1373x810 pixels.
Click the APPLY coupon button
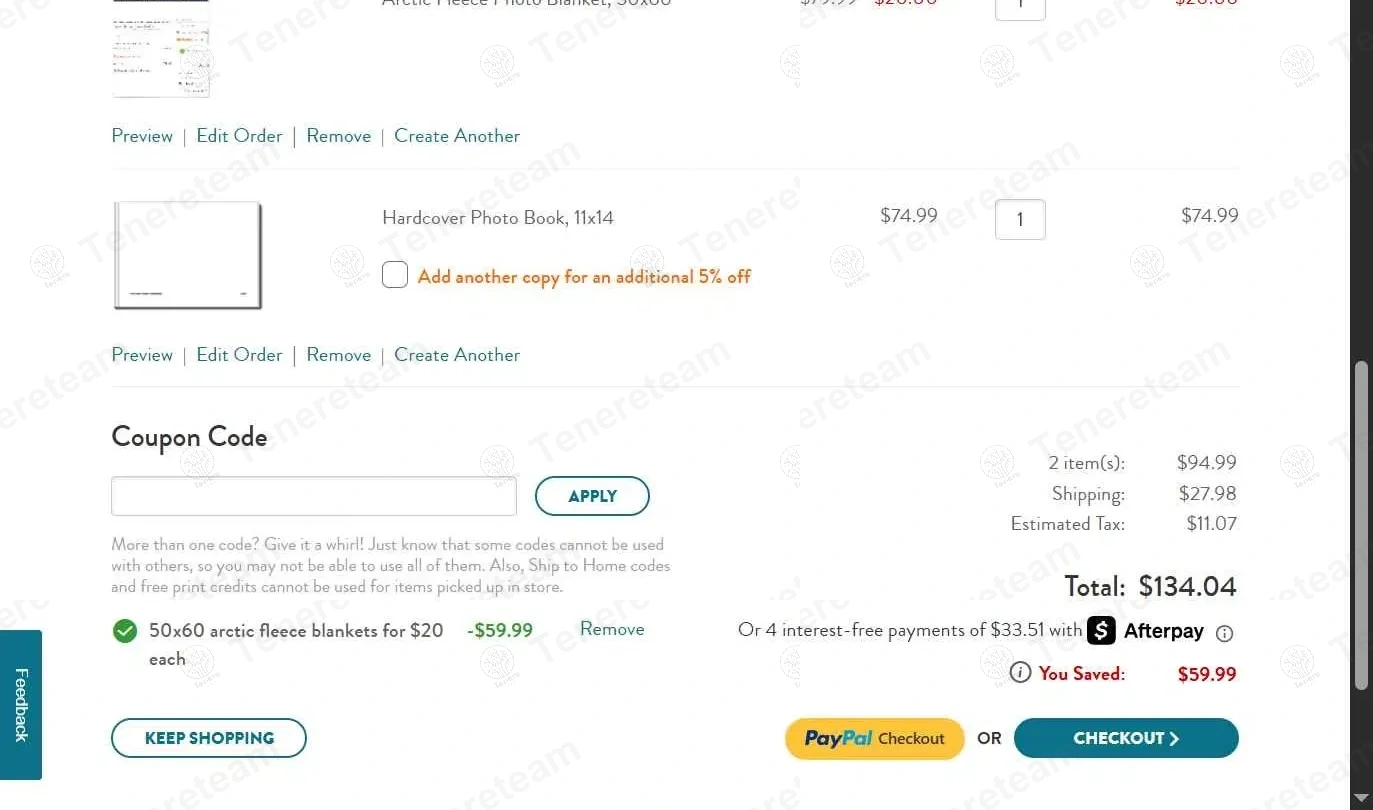pyautogui.click(x=592, y=496)
